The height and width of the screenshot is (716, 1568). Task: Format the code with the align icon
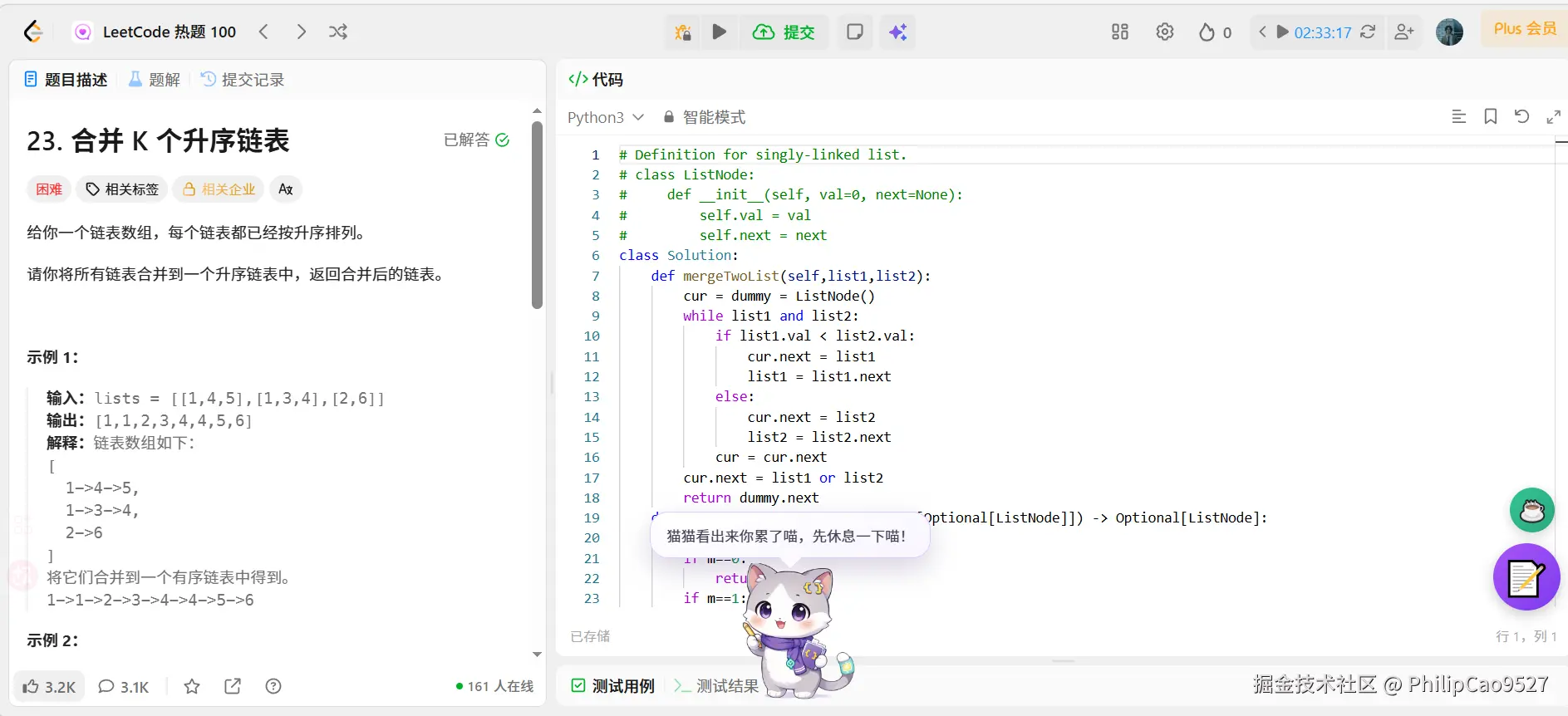(x=1458, y=116)
